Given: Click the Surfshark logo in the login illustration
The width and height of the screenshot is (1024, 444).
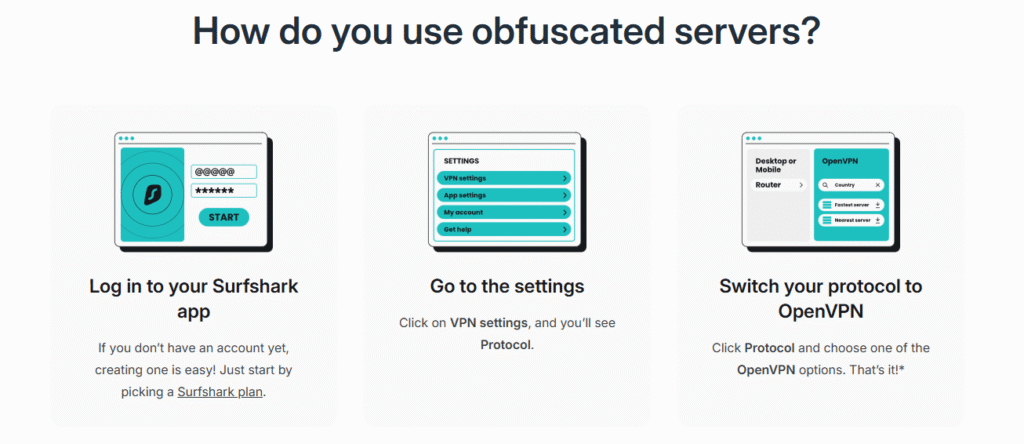Looking at the screenshot, I should point(153,194).
